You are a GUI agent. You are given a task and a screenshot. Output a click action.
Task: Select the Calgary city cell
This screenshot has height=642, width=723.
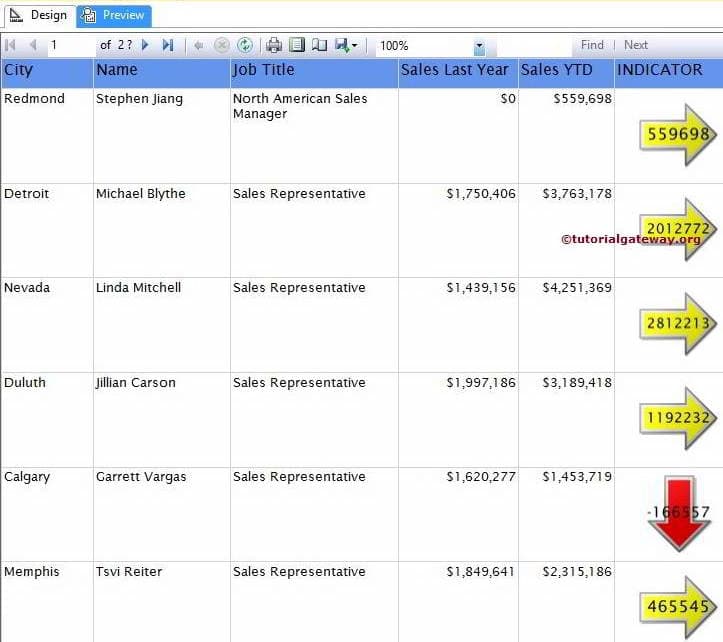click(47, 515)
